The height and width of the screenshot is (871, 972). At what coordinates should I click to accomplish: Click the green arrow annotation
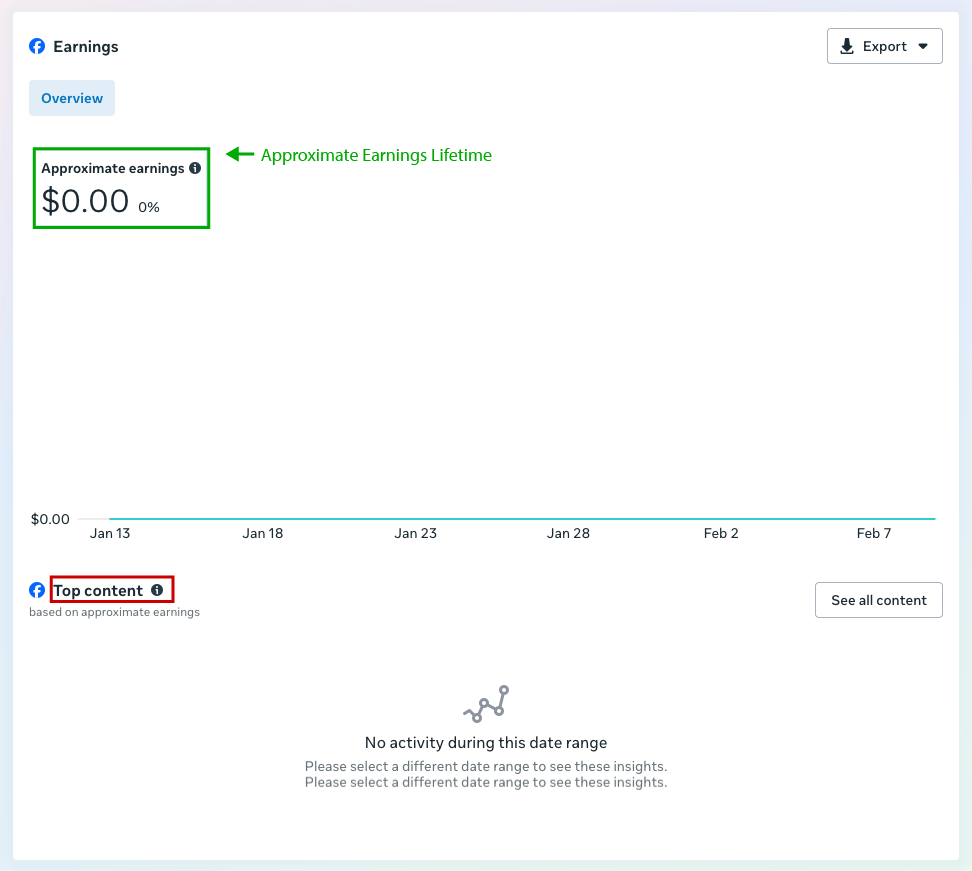tap(240, 155)
